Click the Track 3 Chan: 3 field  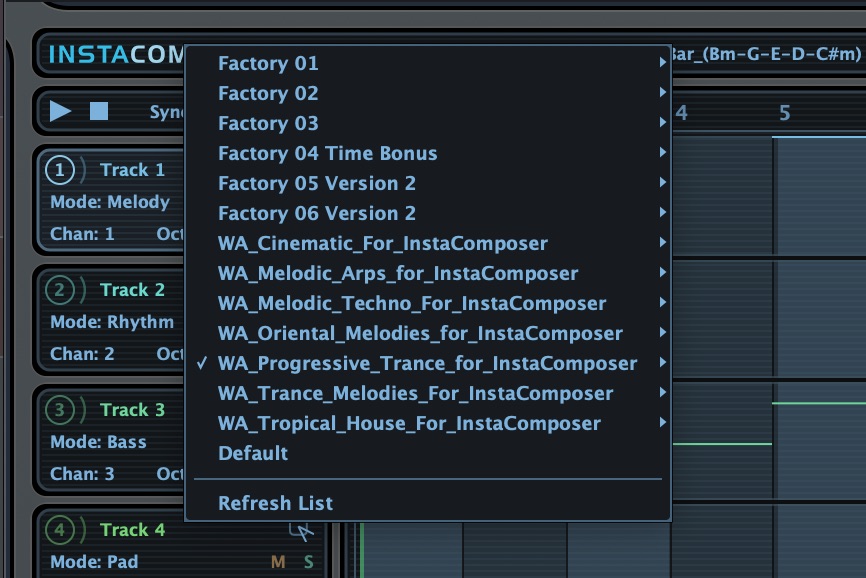coord(83,474)
